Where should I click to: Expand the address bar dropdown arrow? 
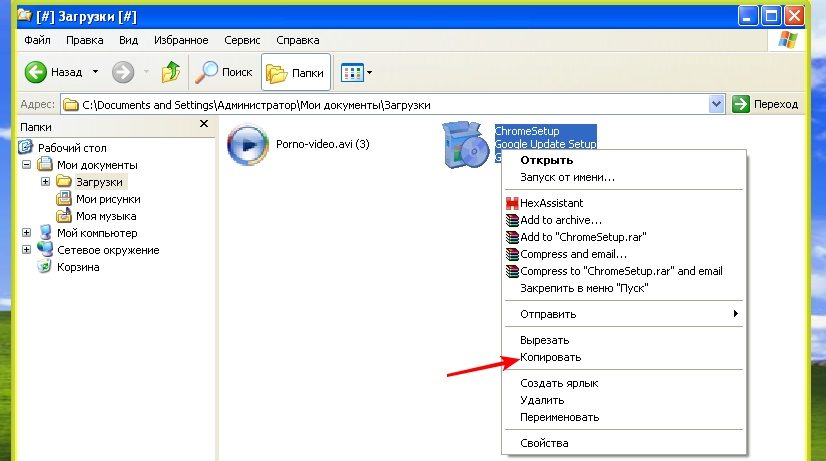pyautogui.click(x=716, y=104)
